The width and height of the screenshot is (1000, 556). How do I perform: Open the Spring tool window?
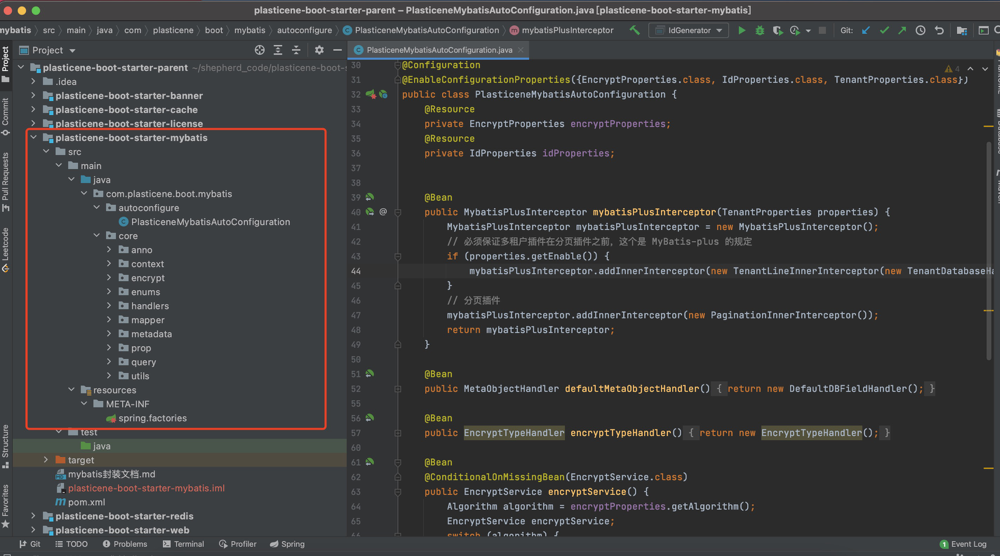(287, 544)
